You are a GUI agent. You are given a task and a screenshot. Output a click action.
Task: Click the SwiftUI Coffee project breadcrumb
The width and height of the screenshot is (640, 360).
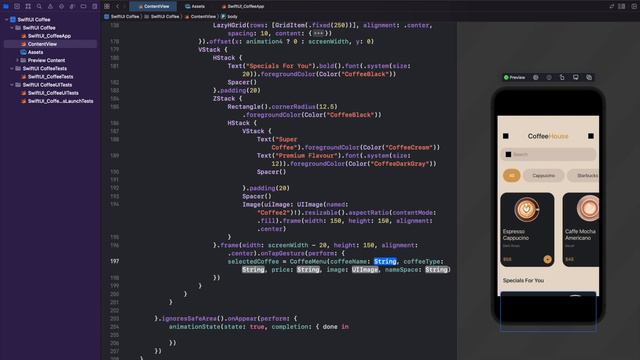point(122,17)
